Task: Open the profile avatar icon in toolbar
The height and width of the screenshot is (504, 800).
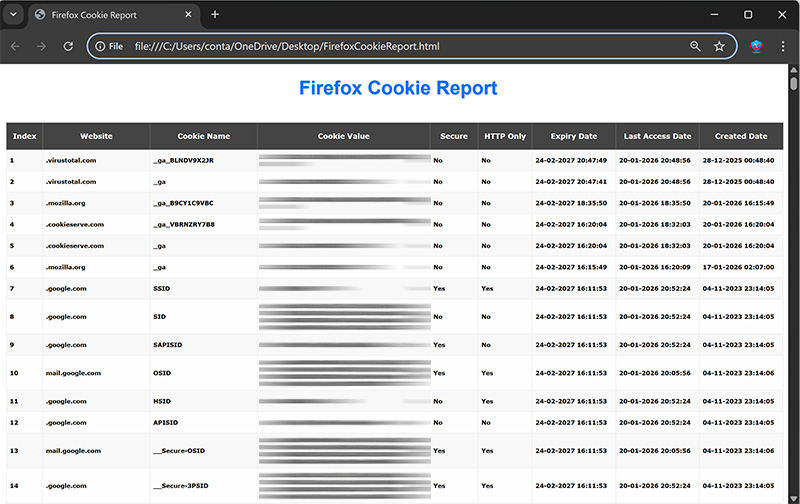Action: point(757,46)
